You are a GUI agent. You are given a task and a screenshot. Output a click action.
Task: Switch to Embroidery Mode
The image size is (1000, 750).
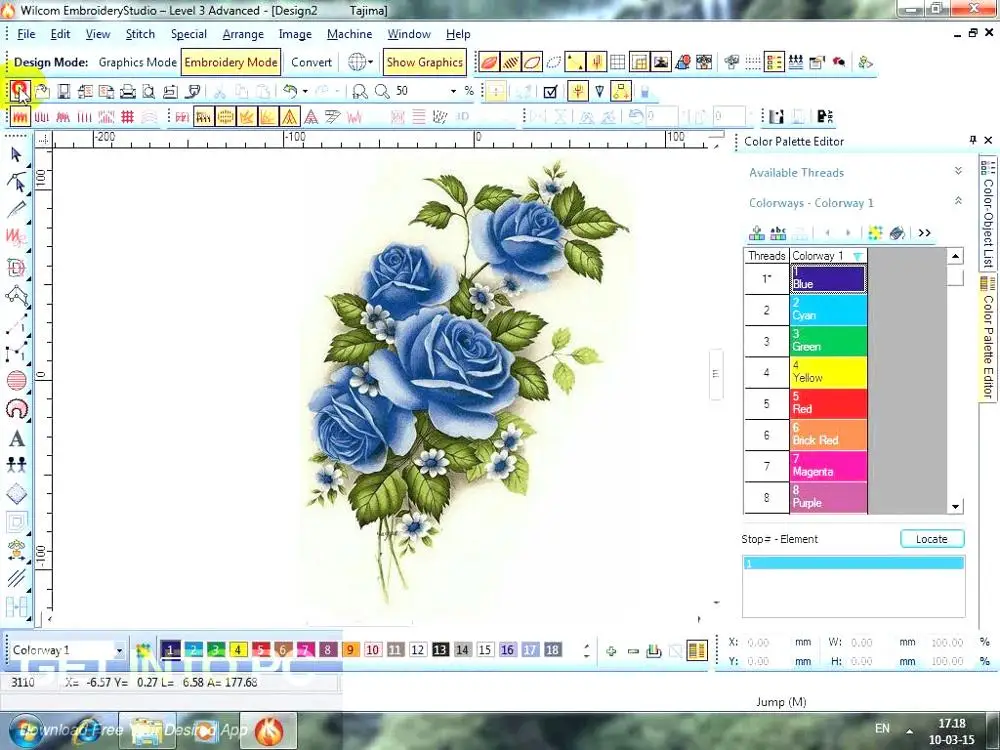pyautogui.click(x=231, y=62)
